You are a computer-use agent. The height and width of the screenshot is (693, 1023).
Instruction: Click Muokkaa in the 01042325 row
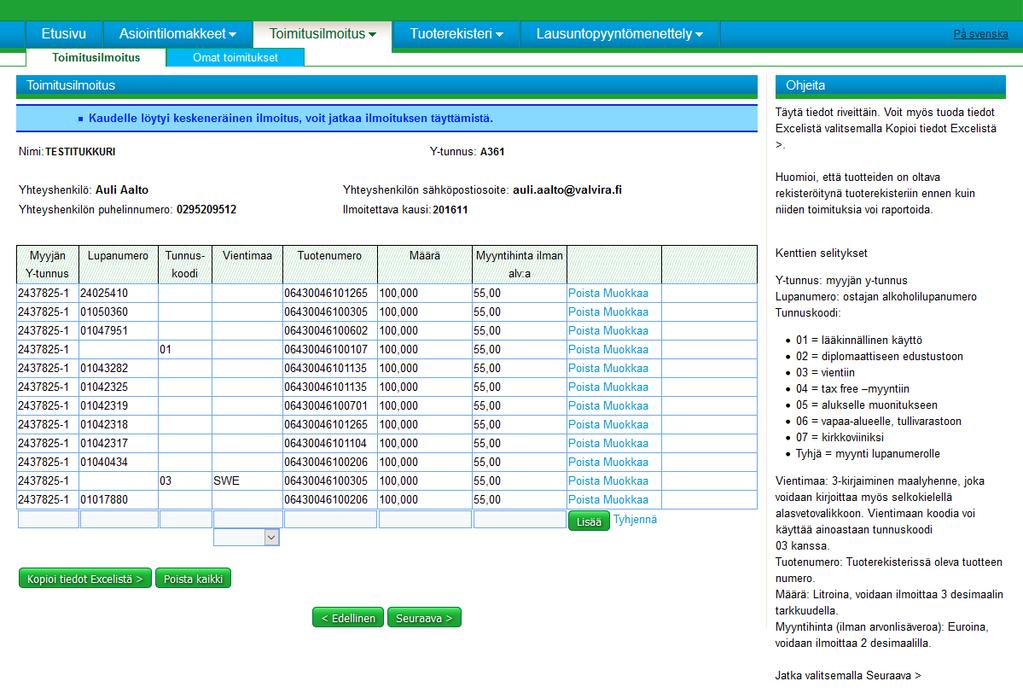click(626, 387)
